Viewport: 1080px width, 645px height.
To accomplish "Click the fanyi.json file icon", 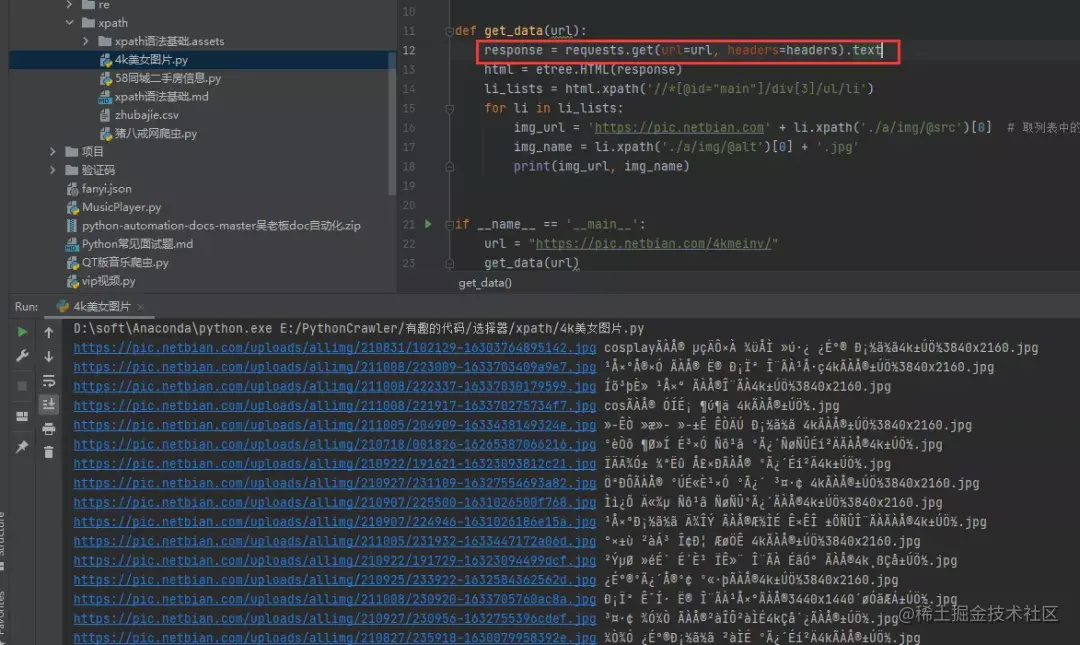I will (x=72, y=188).
